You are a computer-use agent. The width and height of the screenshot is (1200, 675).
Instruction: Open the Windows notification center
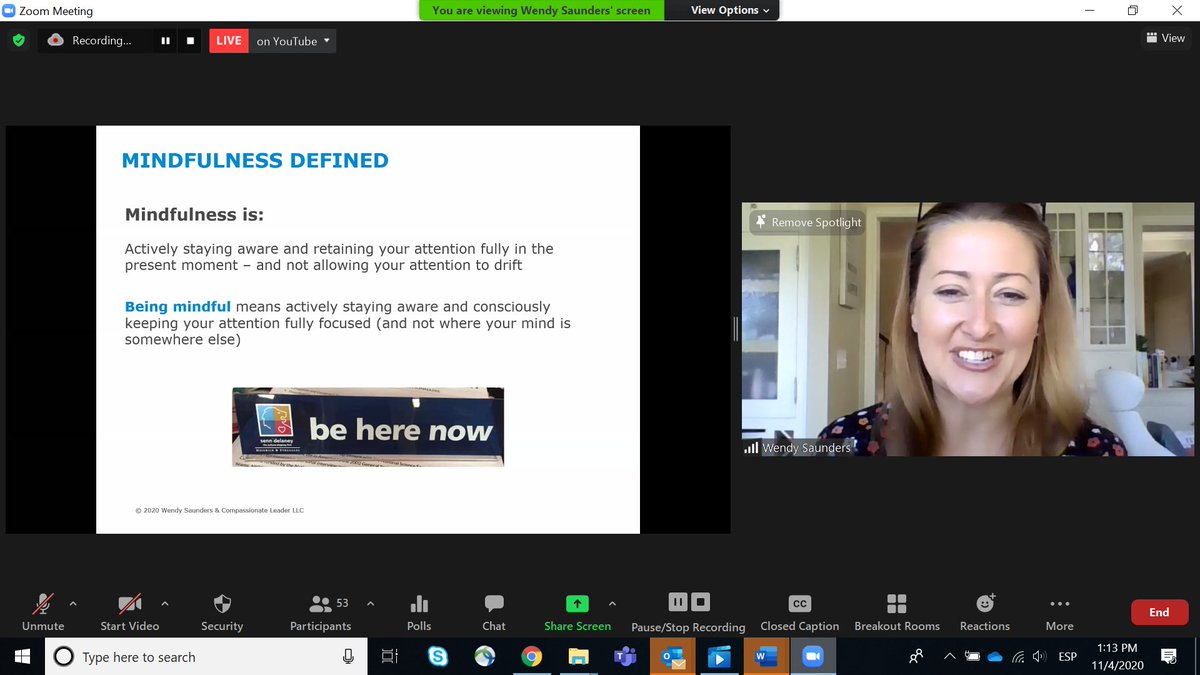pos(1168,657)
